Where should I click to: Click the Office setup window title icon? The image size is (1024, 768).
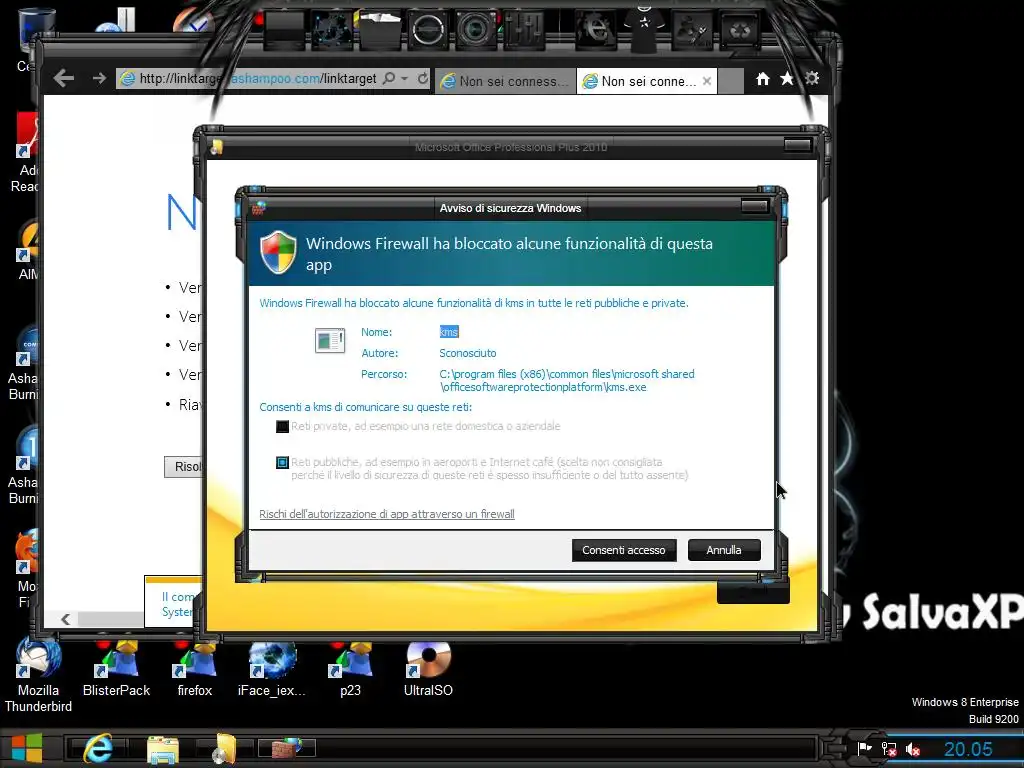[x=216, y=147]
